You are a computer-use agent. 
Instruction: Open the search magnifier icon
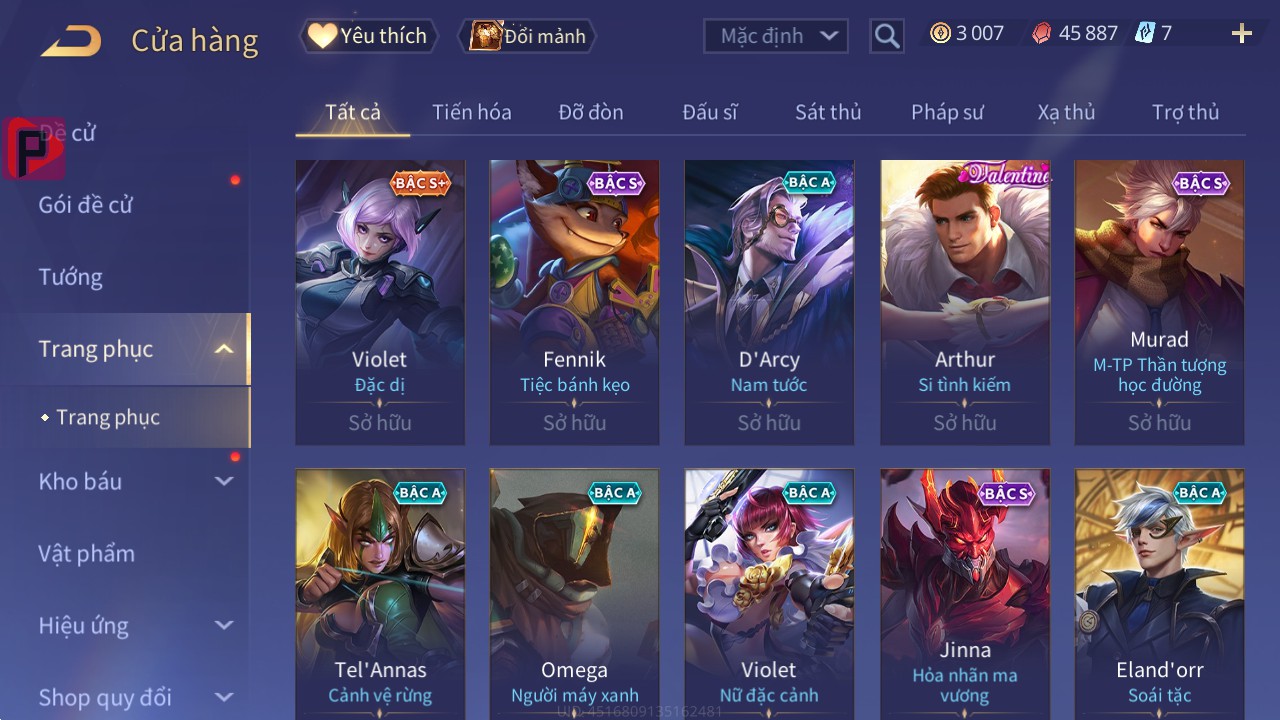[887, 36]
